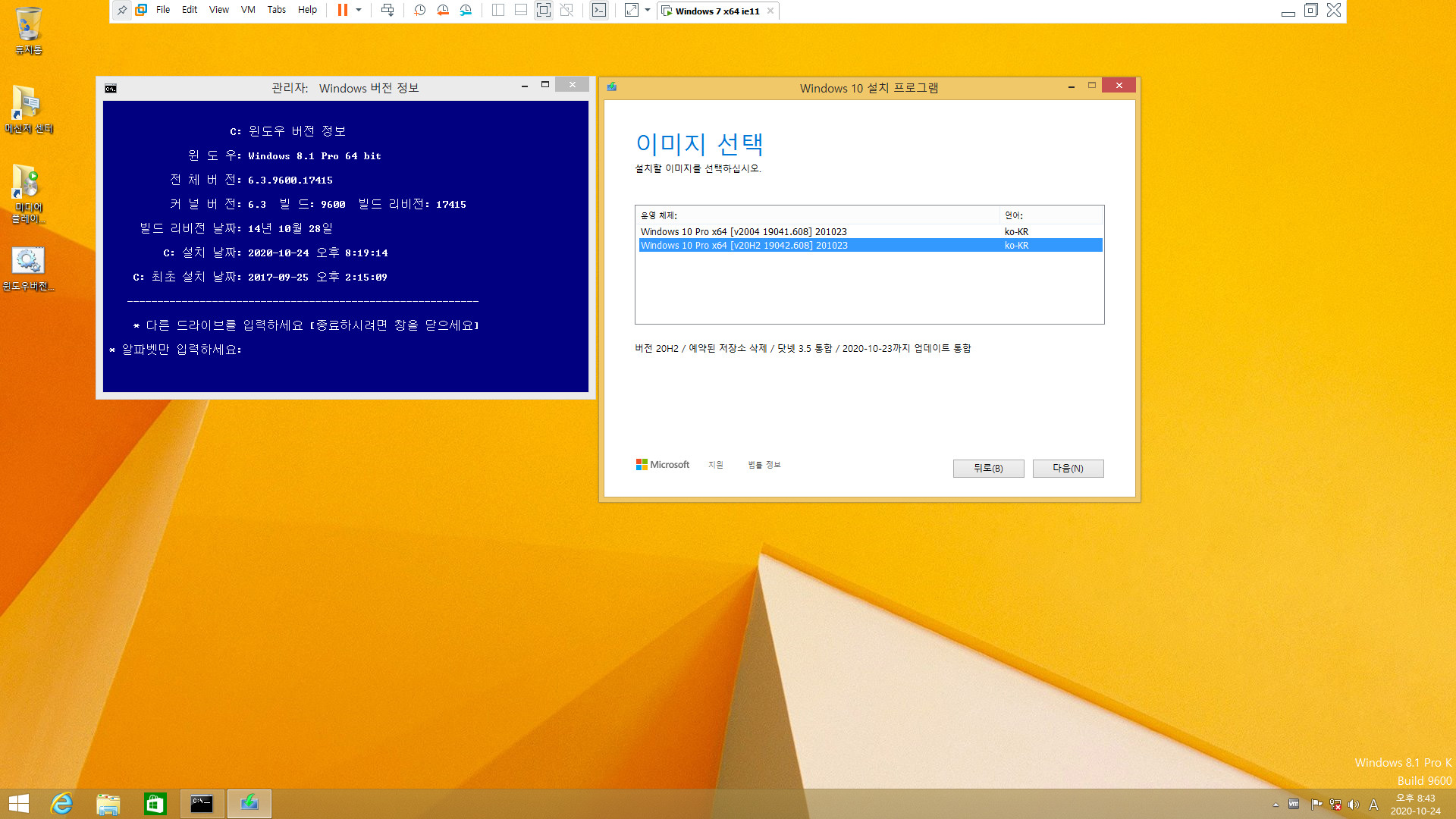Click the language column header
This screenshot has height=819, width=1456.
tap(1051, 215)
